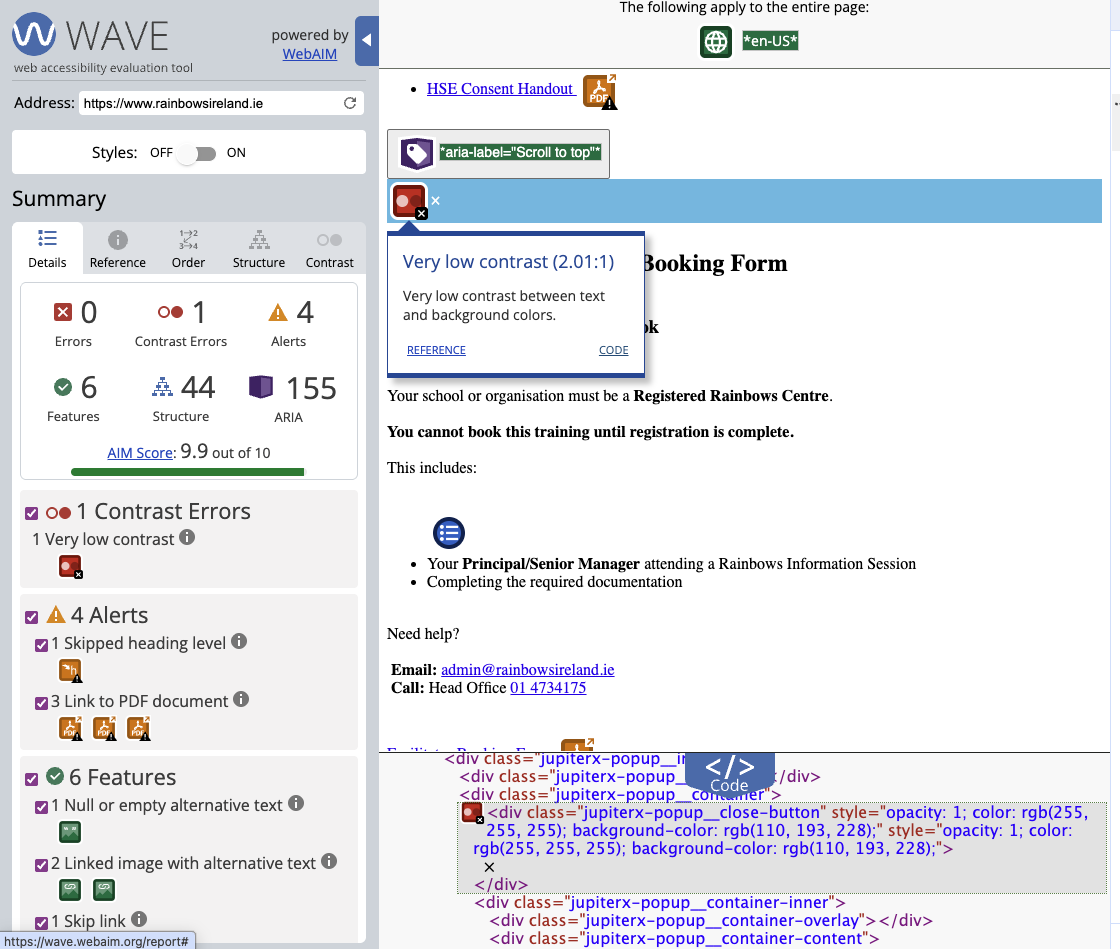Click the null alternative text feature icon
The width and height of the screenshot is (1120, 949).
[70, 832]
